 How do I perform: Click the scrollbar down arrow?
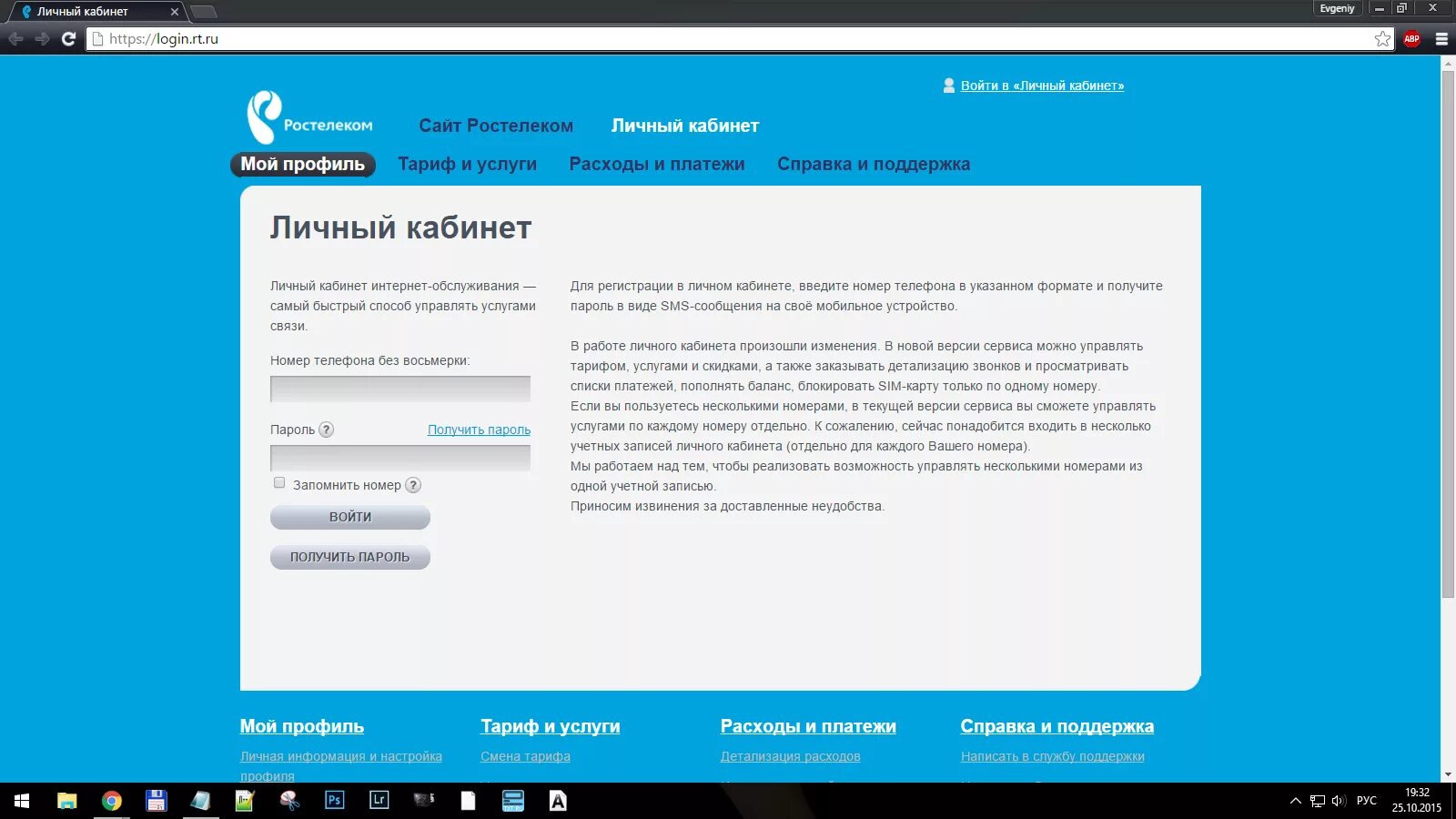coord(1448,775)
